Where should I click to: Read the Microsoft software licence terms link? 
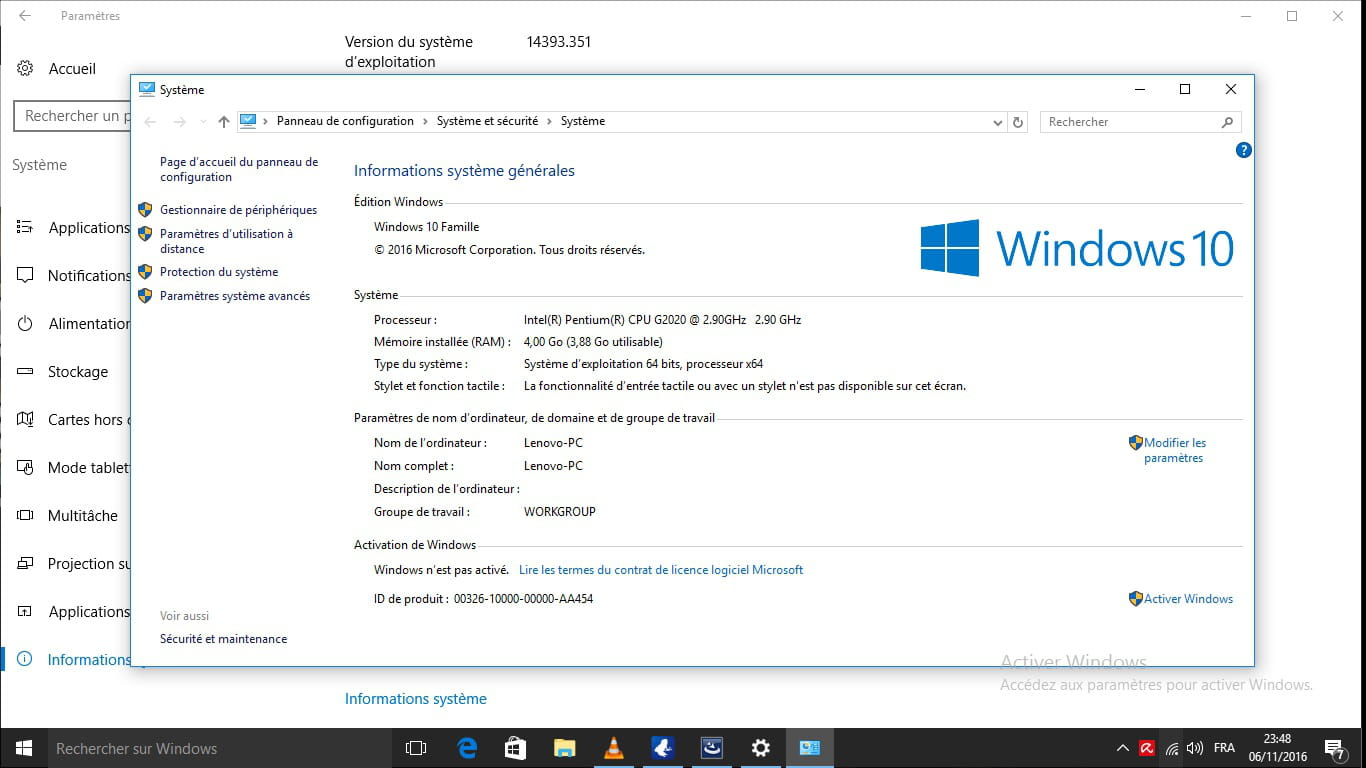click(x=661, y=570)
